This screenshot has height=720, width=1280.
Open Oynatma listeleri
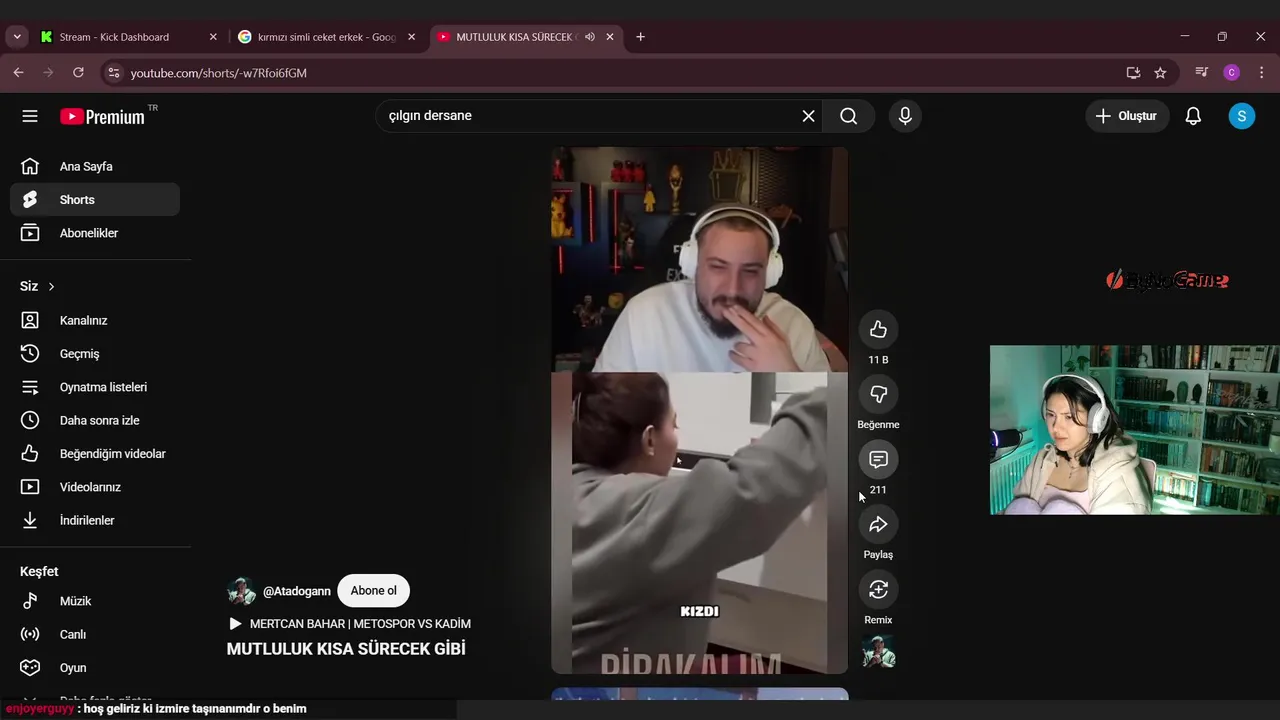pyautogui.click(x=95, y=387)
